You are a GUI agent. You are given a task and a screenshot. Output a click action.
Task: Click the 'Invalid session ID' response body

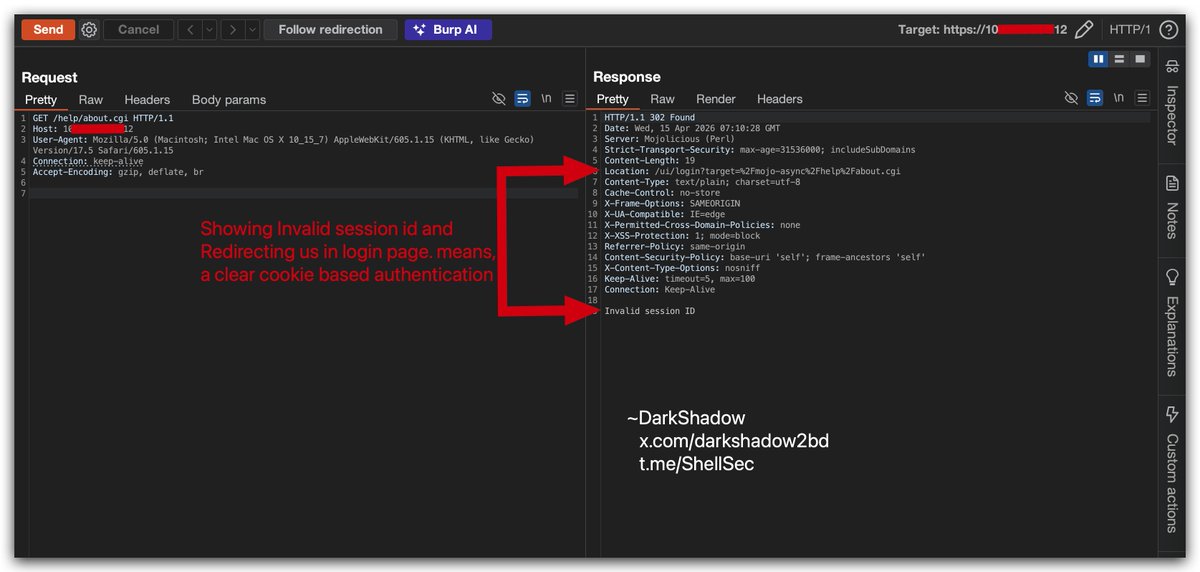pos(649,311)
